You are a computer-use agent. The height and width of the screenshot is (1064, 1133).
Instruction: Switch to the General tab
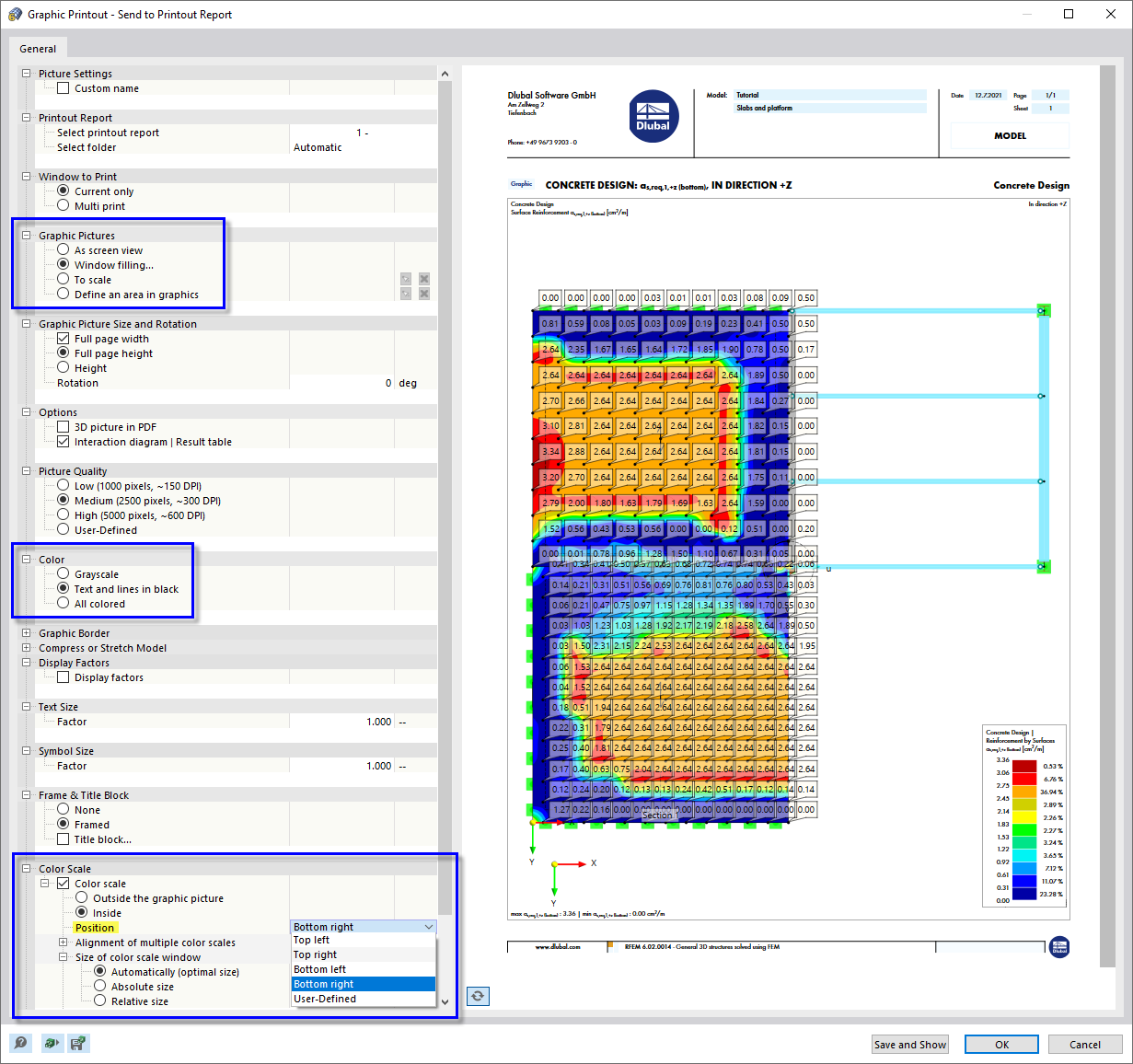pos(38,48)
